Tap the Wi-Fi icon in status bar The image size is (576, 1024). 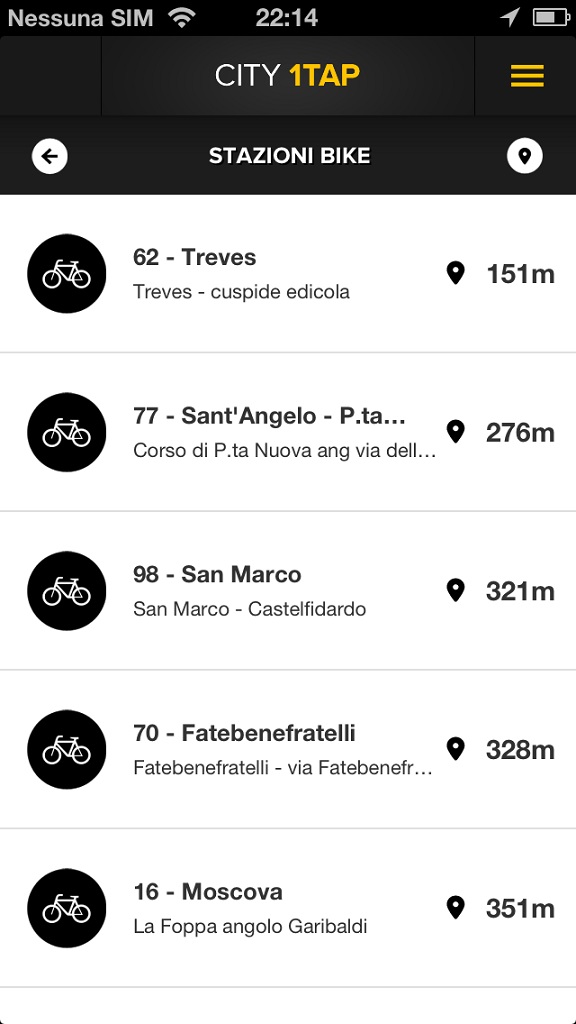[182, 18]
